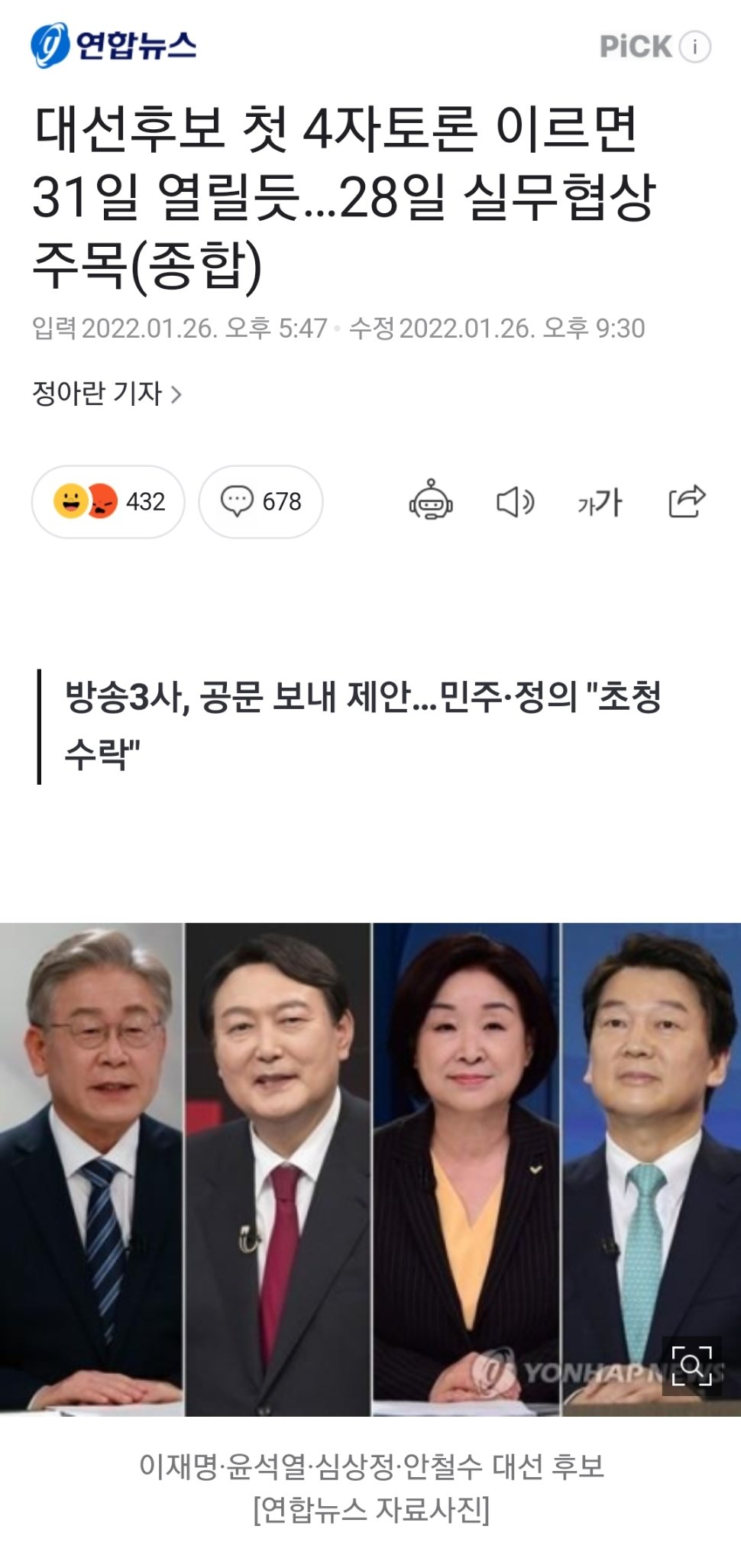
Task: Enlarge the photo with the magnifier icon
Action: point(691,1366)
